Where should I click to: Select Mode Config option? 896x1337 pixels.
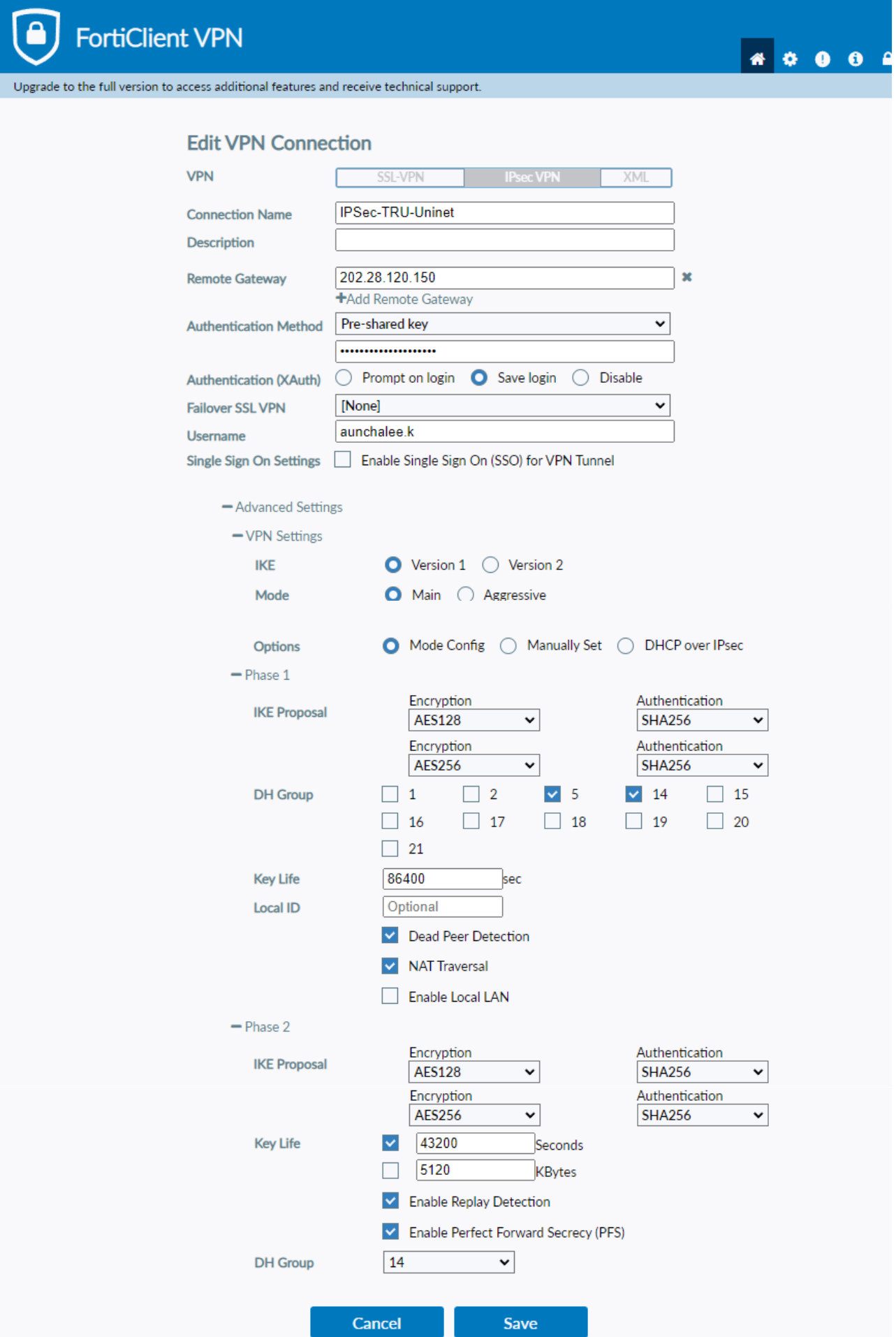point(391,645)
